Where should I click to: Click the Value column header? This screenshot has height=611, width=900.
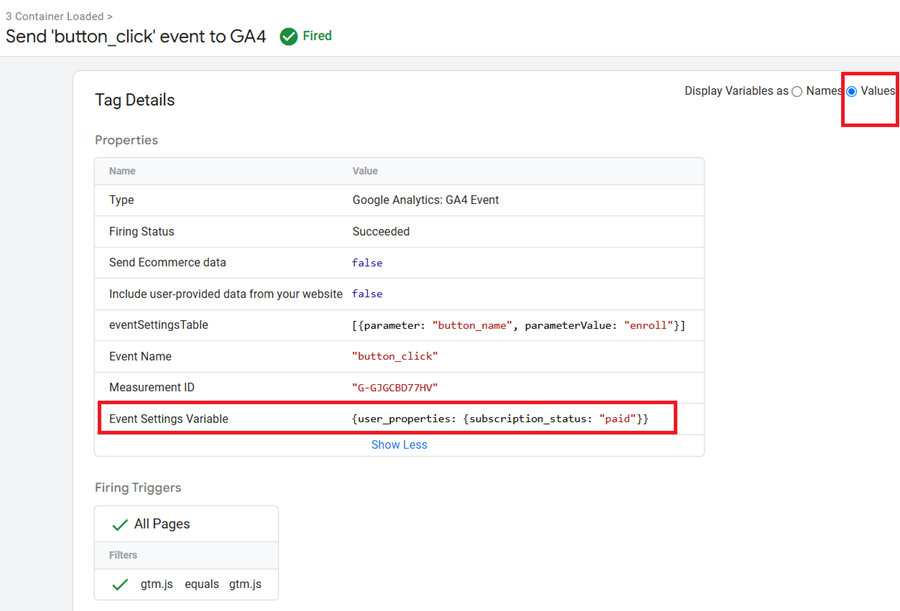365,171
